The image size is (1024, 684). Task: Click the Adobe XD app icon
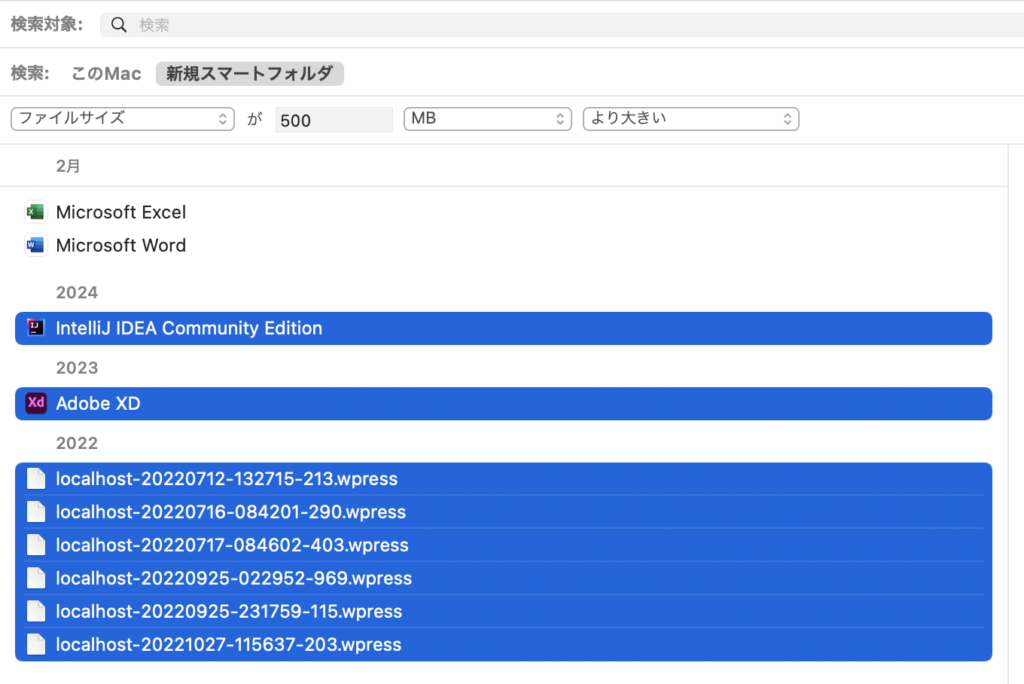point(35,403)
